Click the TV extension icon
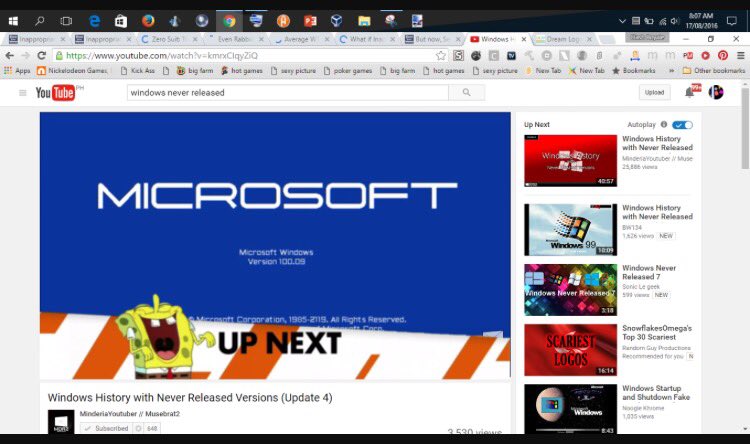Screen dimensions: 750x444 pyautogui.click(x=511, y=56)
